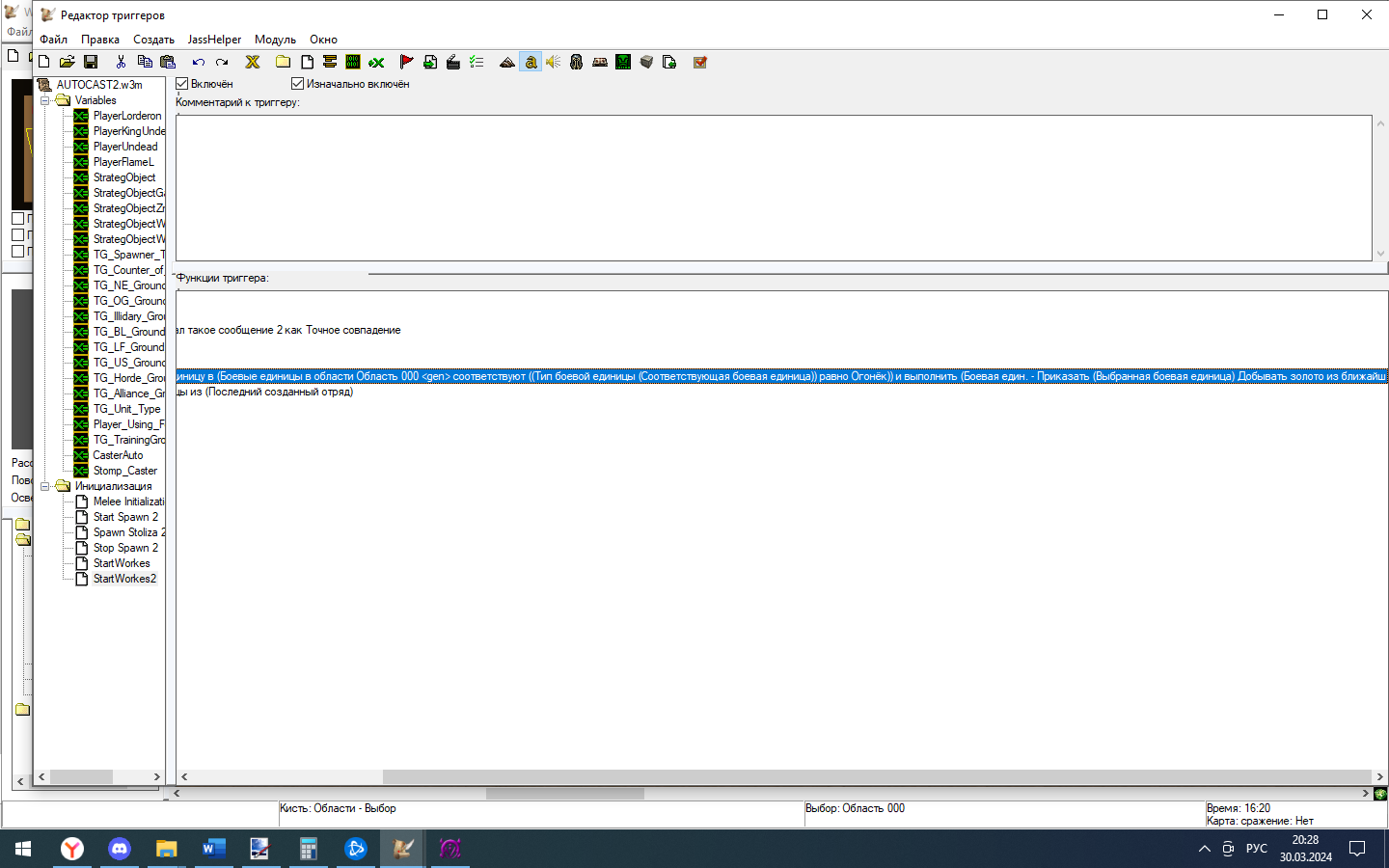Open the Создать menu
Viewport: 1389px width, 868px height.
(x=153, y=40)
